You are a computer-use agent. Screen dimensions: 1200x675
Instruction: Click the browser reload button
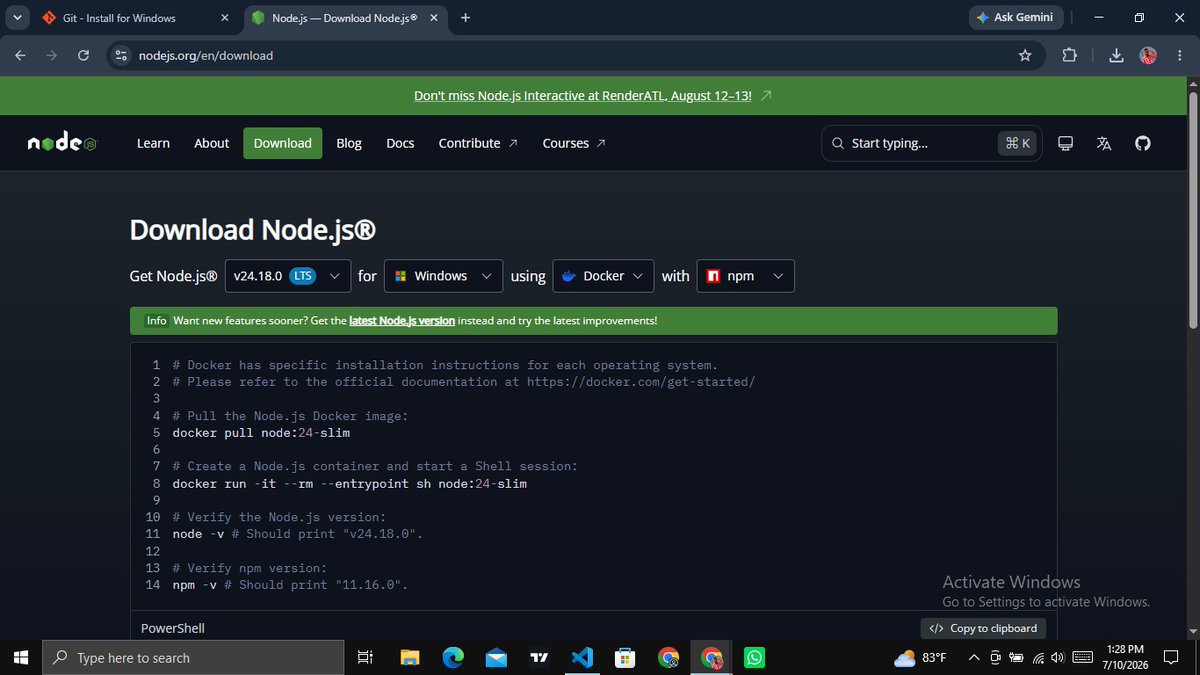83,55
